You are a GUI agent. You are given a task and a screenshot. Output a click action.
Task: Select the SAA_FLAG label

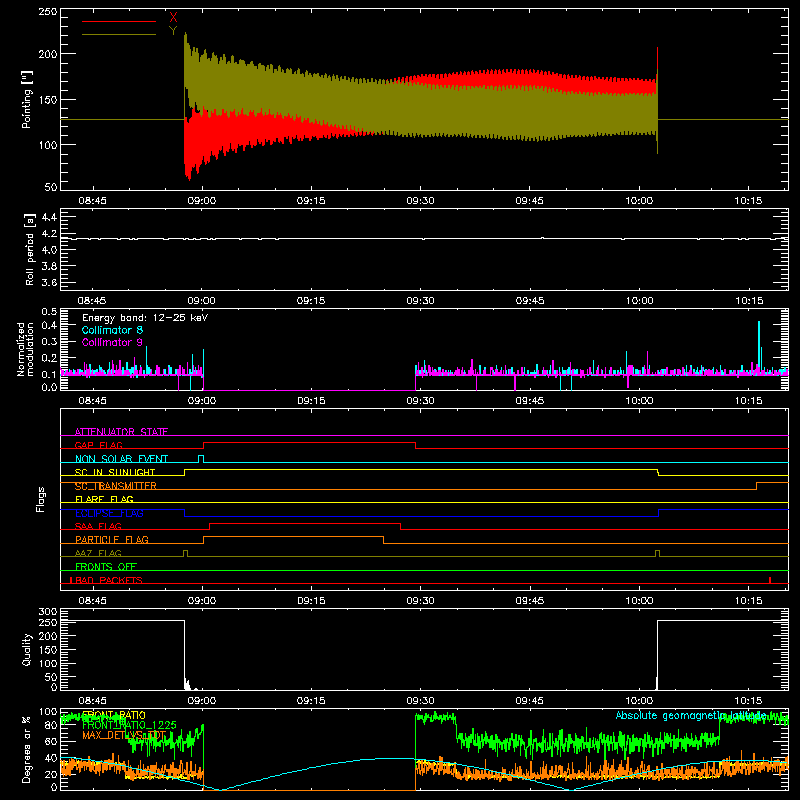pos(98,526)
